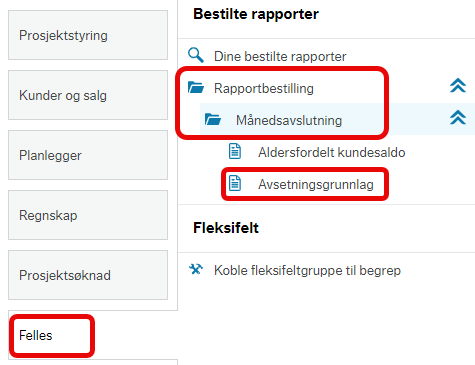Open the Avsetningsgrunnlag report
The width and height of the screenshot is (475, 365).
point(316,184)
